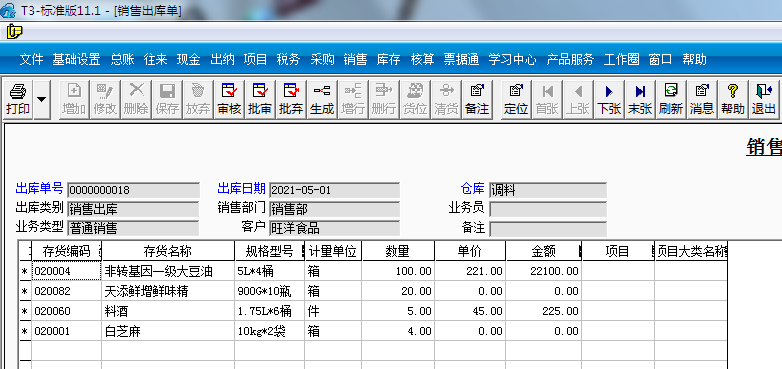This screenshot has width=782, height=369.
Task: Go to first record with 首张
Action: pos(547,99)
